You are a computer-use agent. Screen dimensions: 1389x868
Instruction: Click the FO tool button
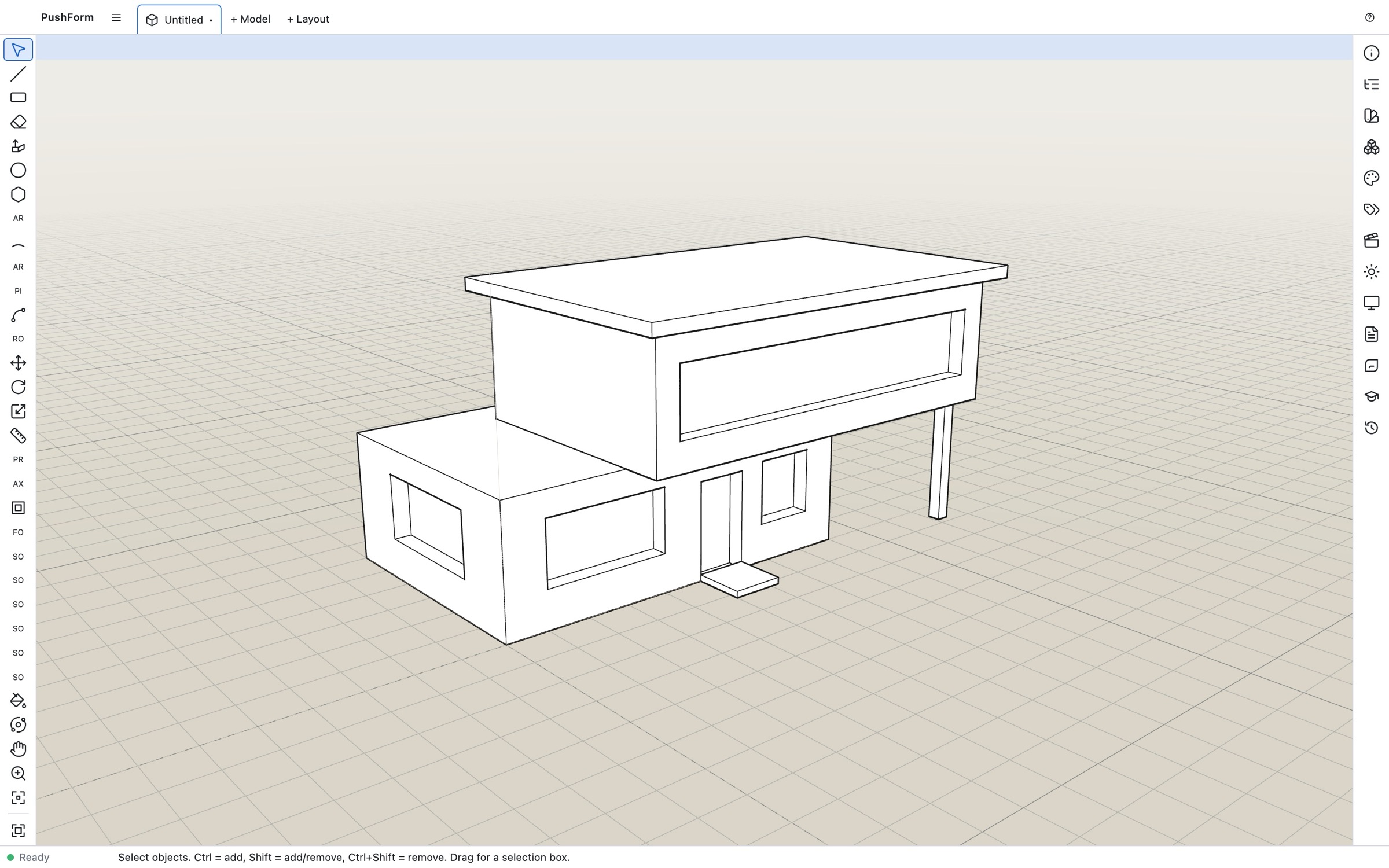18,532
